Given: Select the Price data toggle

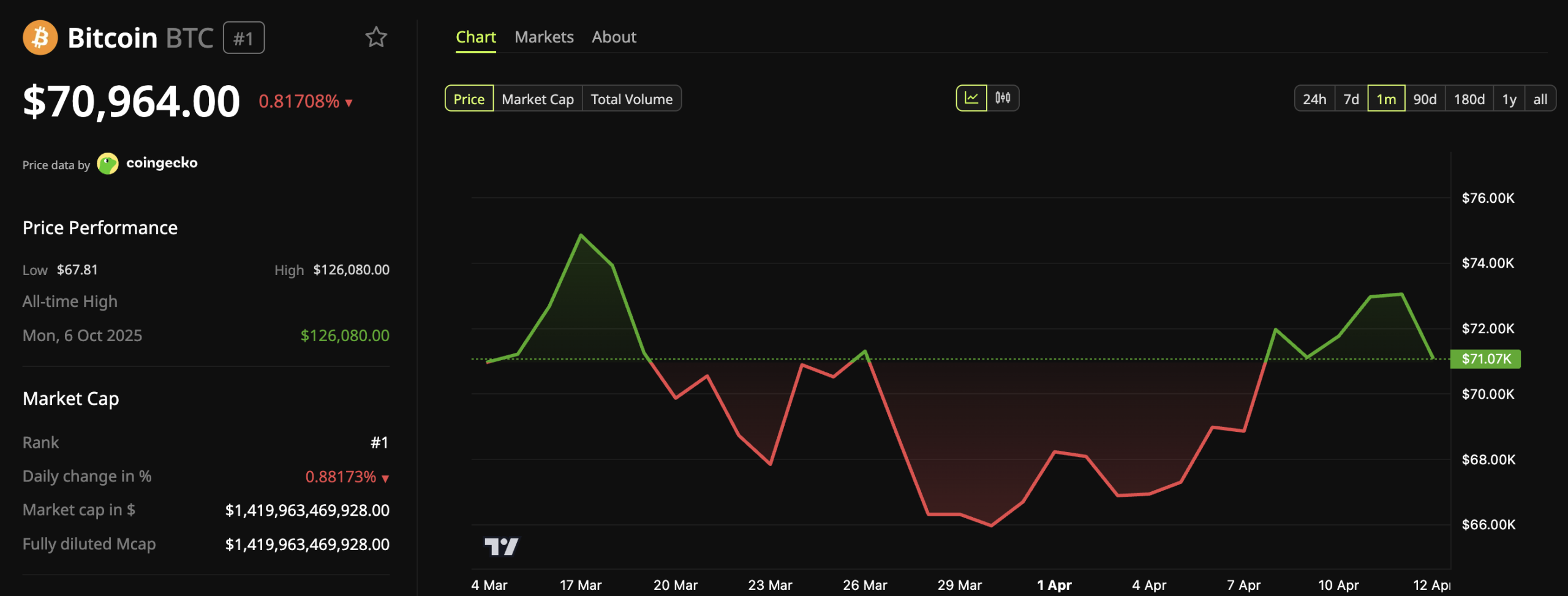Looking at the screenshot, I should click(x=469, y=99).
